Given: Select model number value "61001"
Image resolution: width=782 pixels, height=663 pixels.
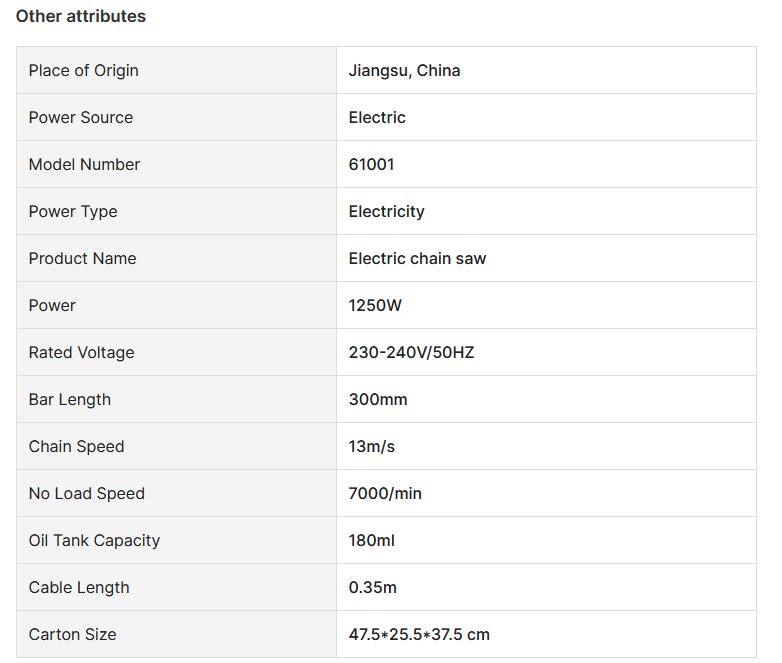Looking at the screenshot, I should [x=371, y=164].
